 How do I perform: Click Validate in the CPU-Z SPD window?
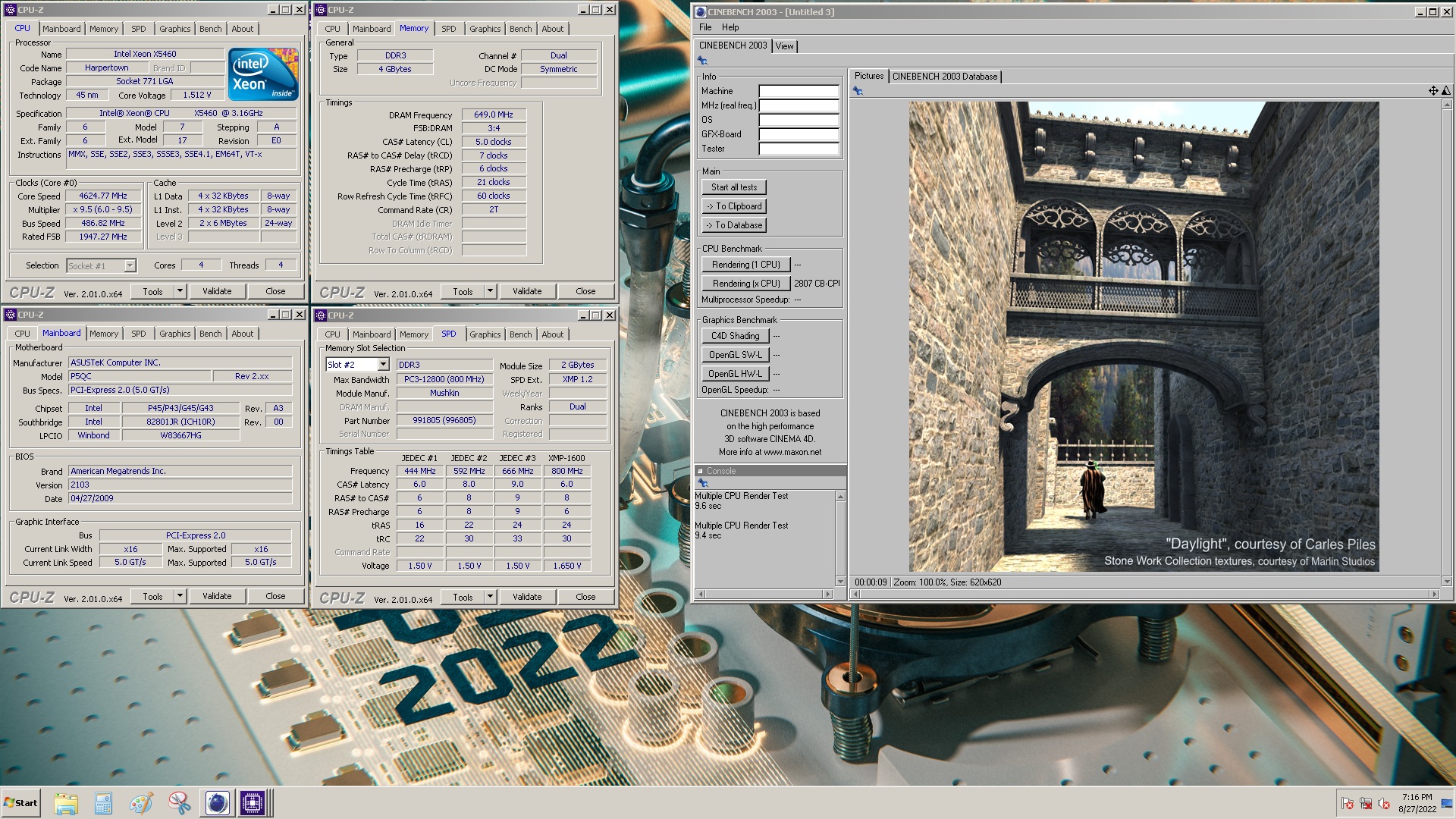(527, 598)
